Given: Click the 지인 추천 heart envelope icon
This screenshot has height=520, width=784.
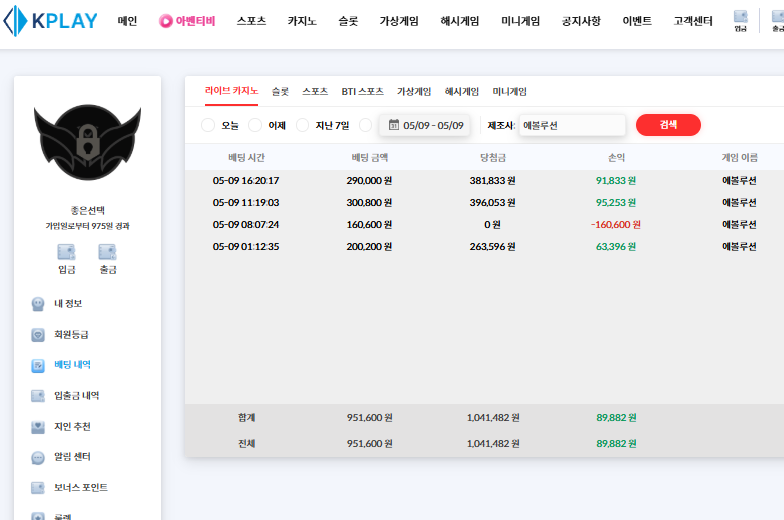Looking at the screenshot, I should click(38, 427).
